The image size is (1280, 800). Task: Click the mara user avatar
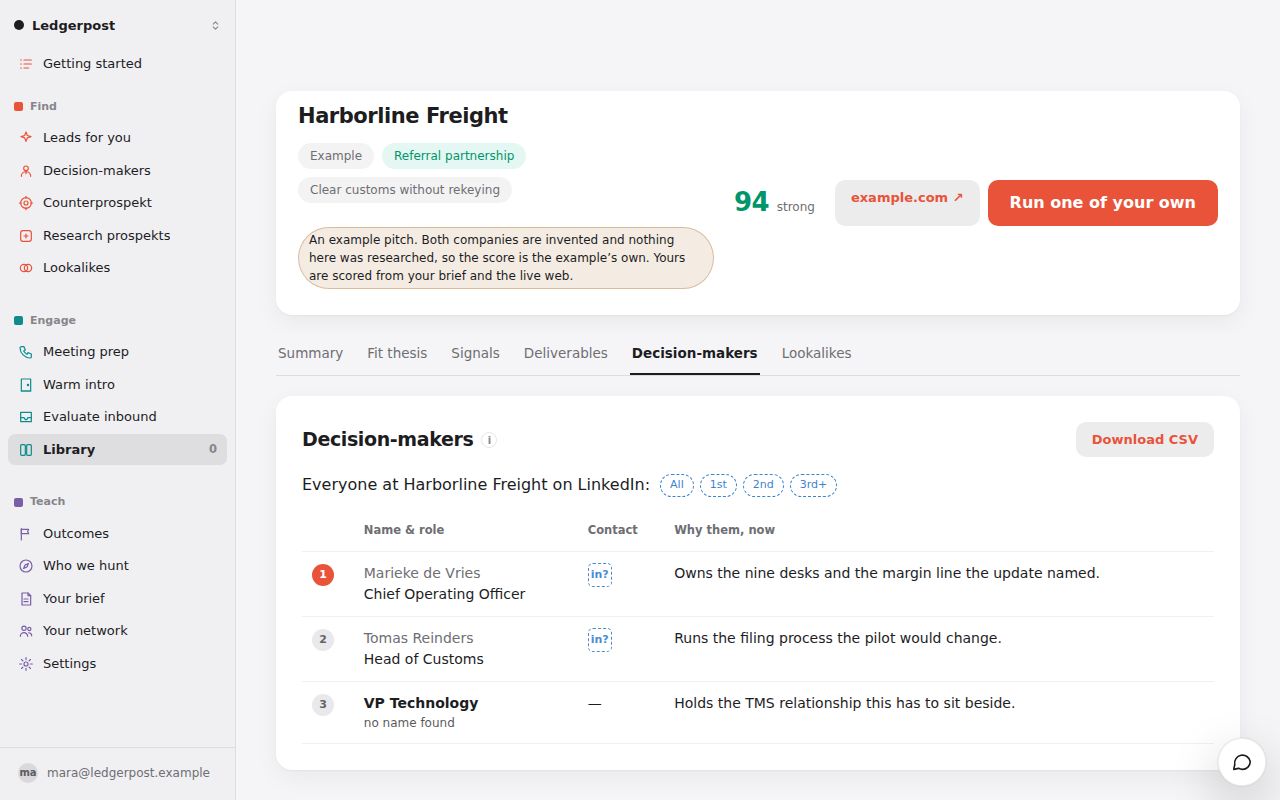point(28,773)
